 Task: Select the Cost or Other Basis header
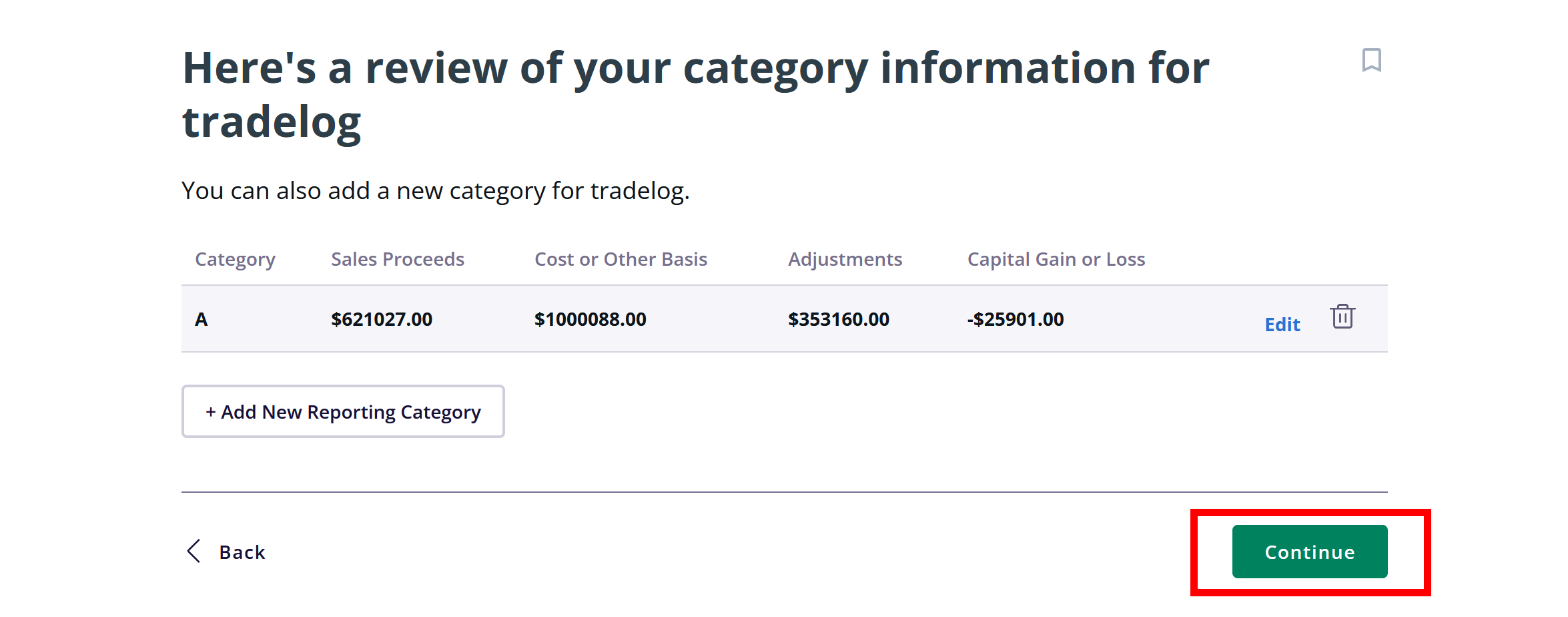click(x=621, y=259)
